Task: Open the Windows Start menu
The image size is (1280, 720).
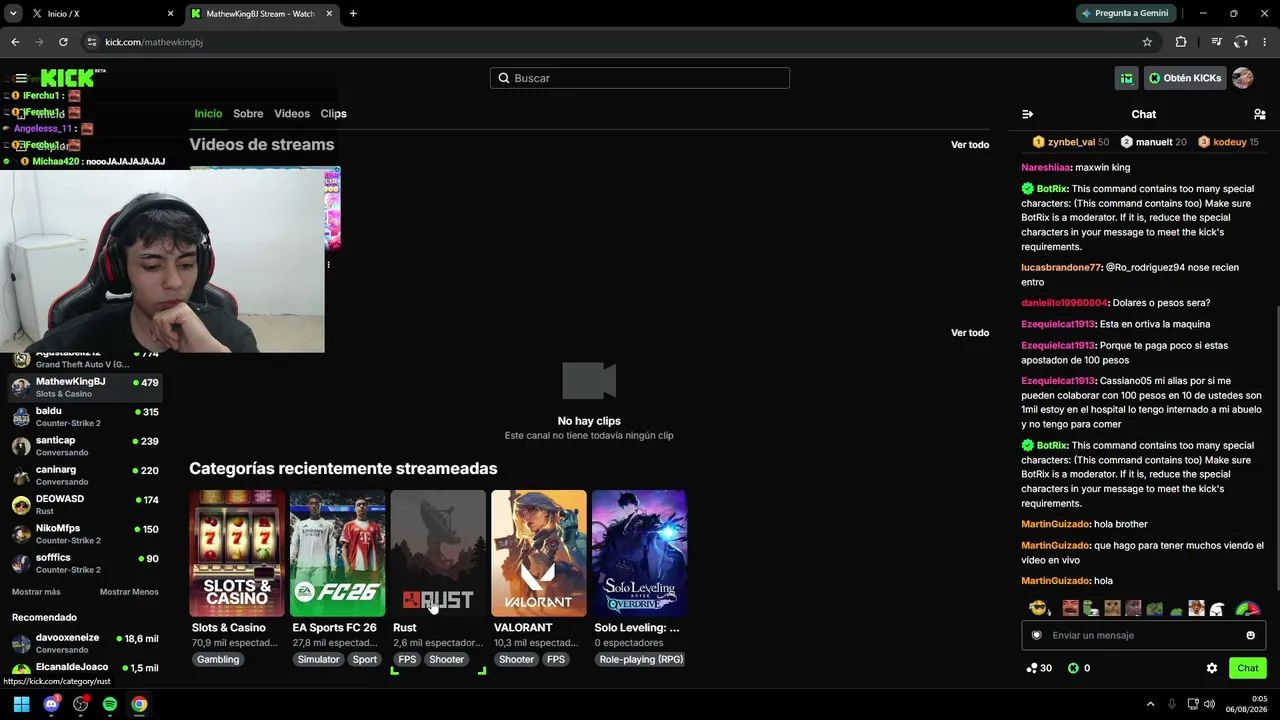Action: [x=21, y=704]
